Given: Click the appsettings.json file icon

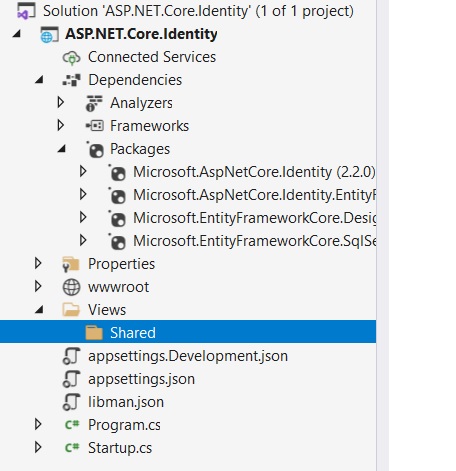Looking at the screenshot, I should point(71,379).
